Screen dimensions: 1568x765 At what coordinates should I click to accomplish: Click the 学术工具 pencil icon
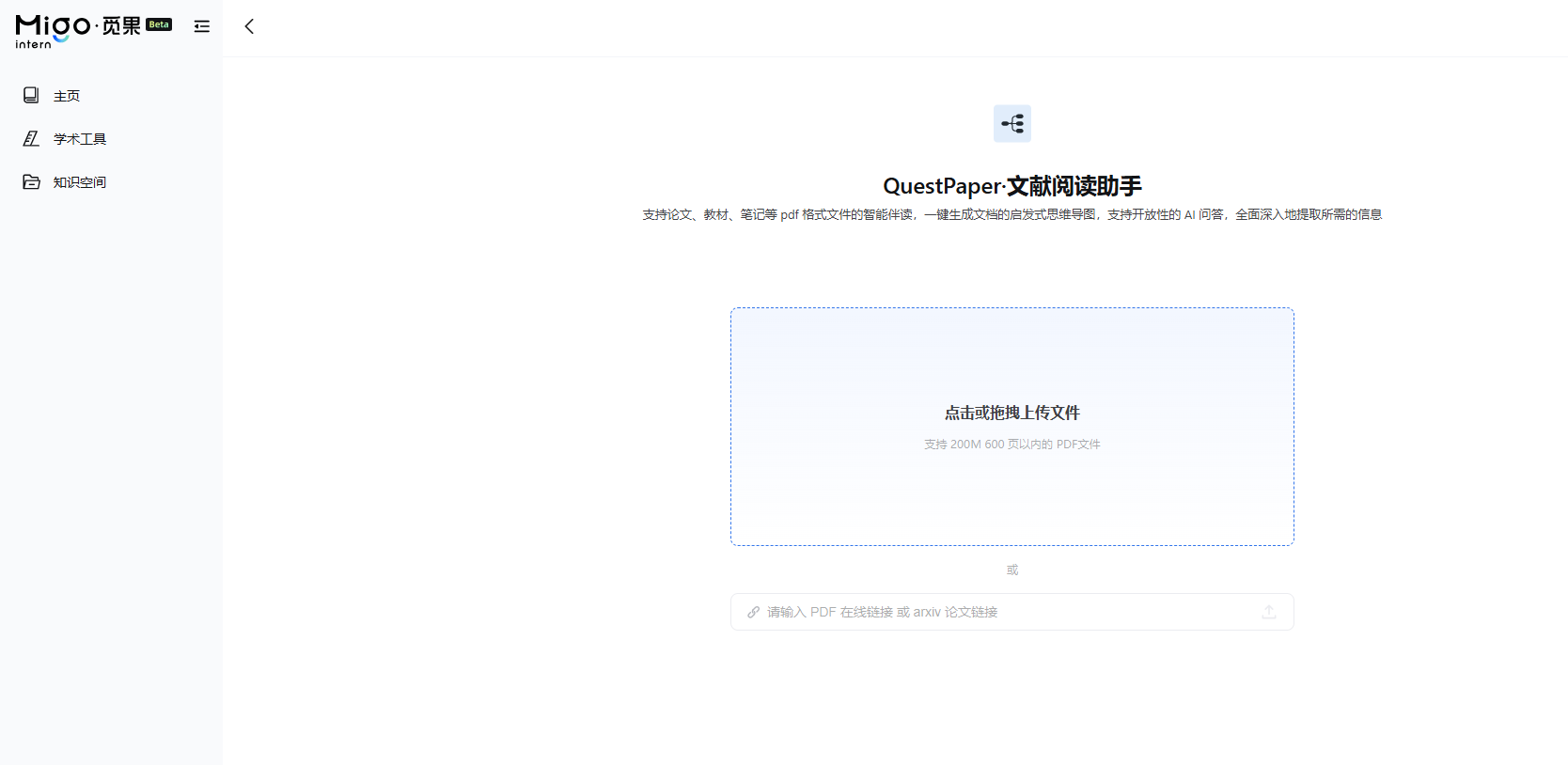click(31, 138)
